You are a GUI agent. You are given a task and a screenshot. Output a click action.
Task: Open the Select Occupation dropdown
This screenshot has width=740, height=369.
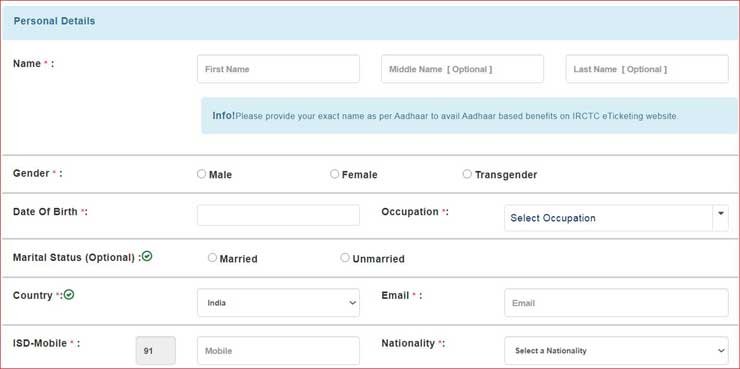(x=616, y=218)
